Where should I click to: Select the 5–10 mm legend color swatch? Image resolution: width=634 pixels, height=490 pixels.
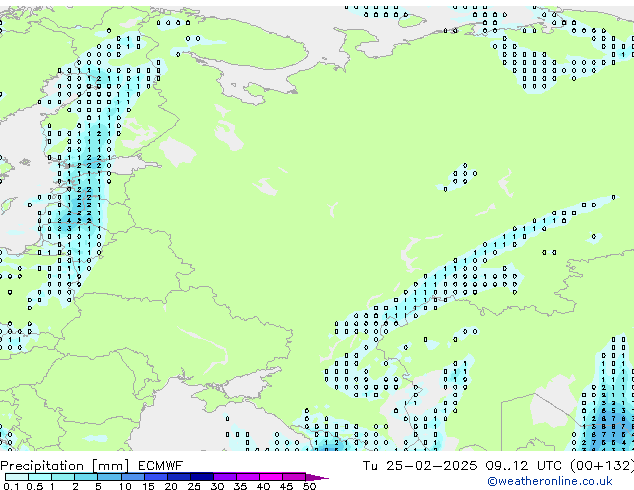click(109, 477)
